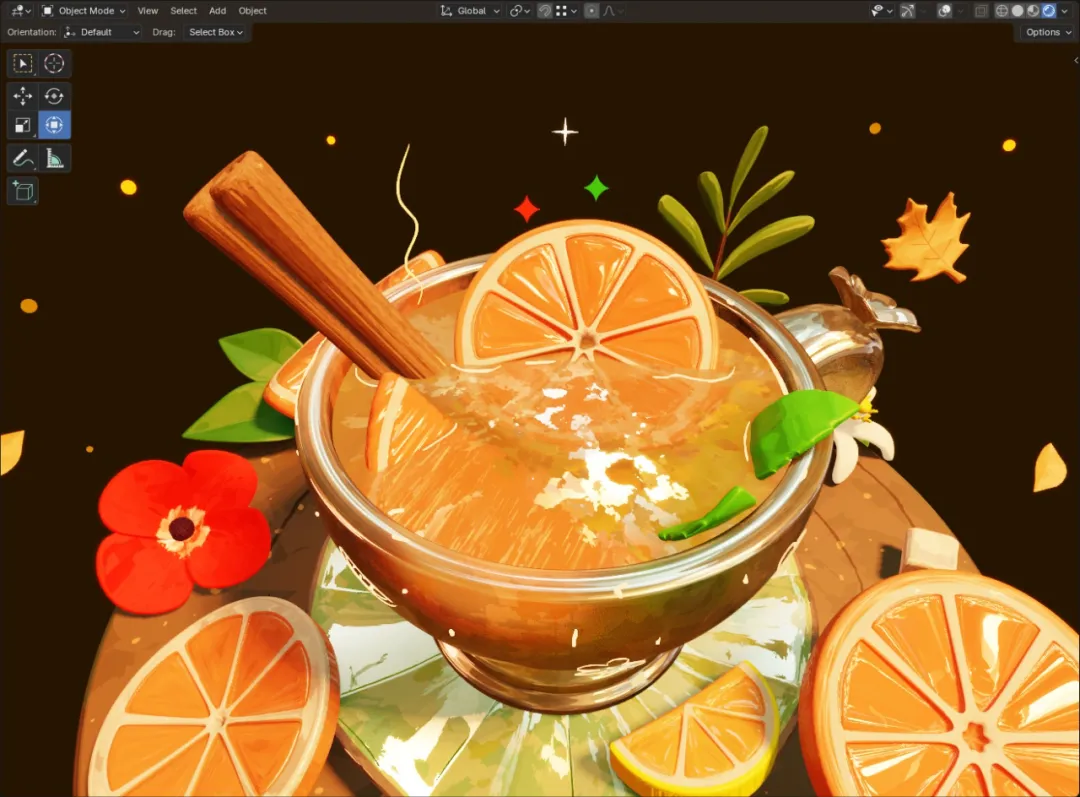Toggle viewport gizmos display
Image resolution: width=1080 pixels, height=797 pixels.
pyautogui.click(x=907, y=10)
